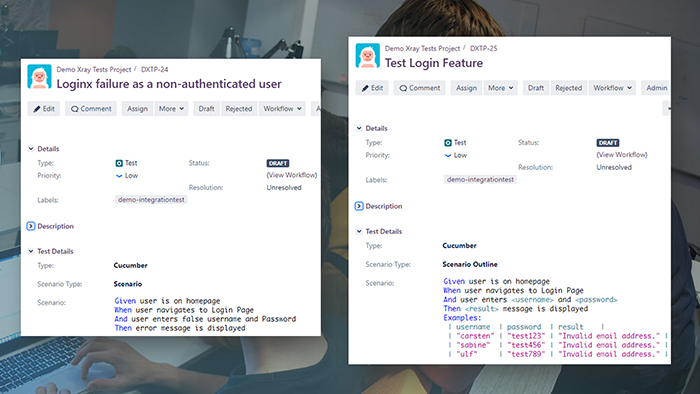This screenshot has height=394, width=700.
Task: Expand Description section in the Loginx issue
Action: pos(31,226)
